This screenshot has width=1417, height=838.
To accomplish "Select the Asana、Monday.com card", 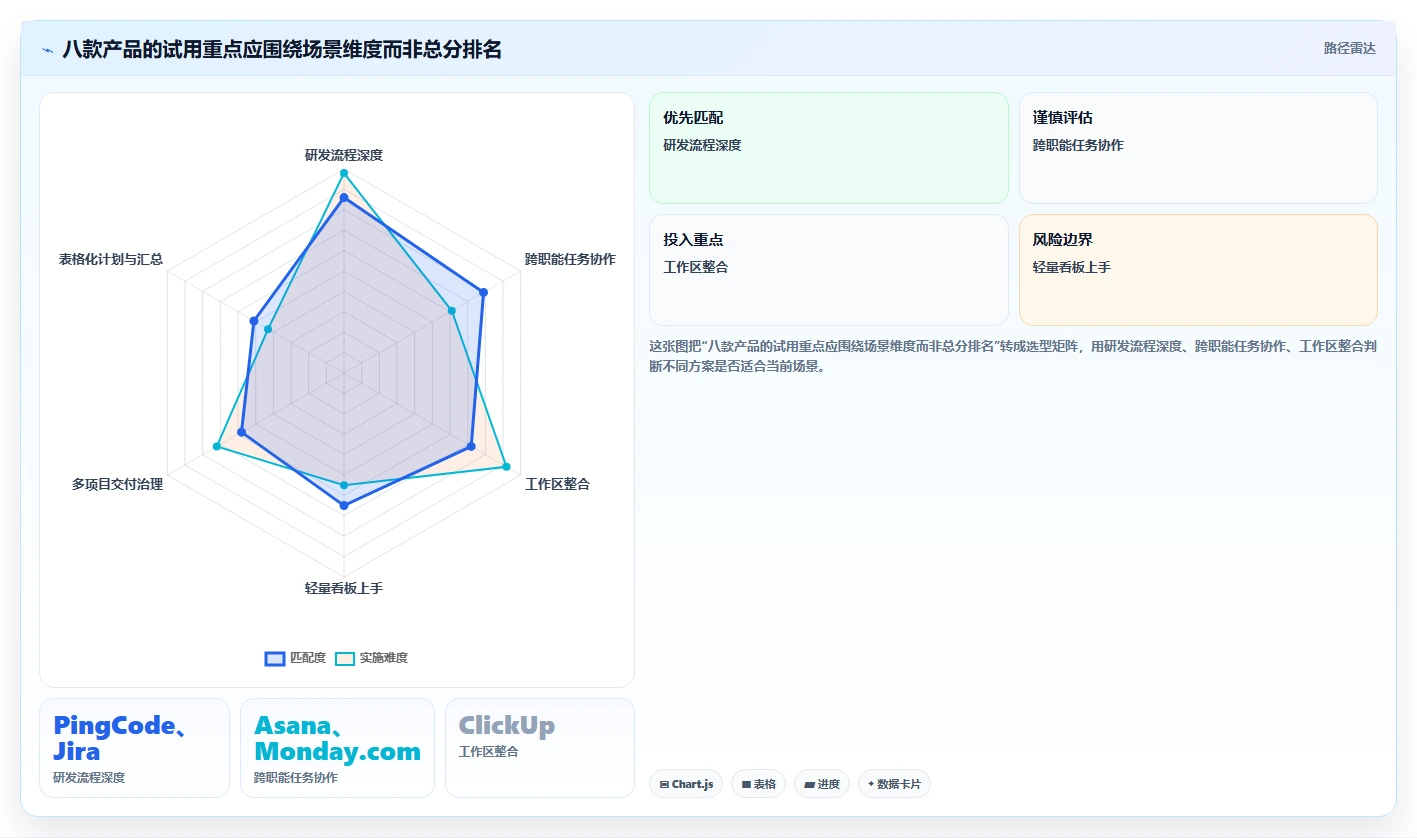I will coord(337,748).
